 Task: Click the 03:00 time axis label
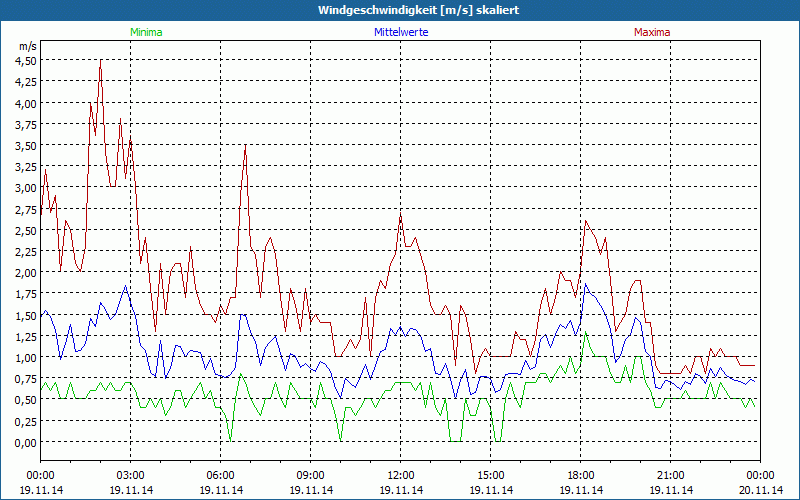pyautogui.click(x=131, y=476)
